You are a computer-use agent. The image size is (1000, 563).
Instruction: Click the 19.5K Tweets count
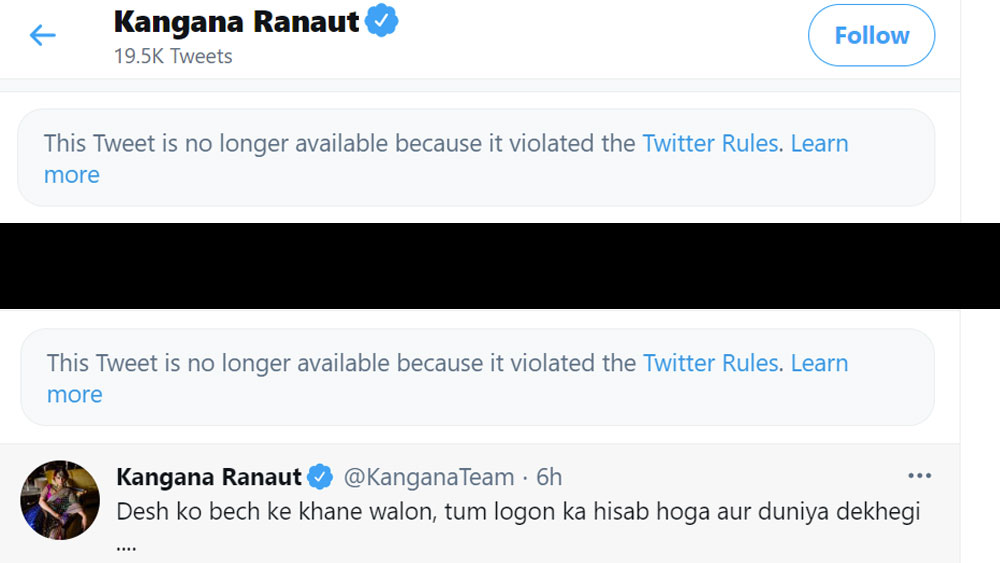click(173, 56)
